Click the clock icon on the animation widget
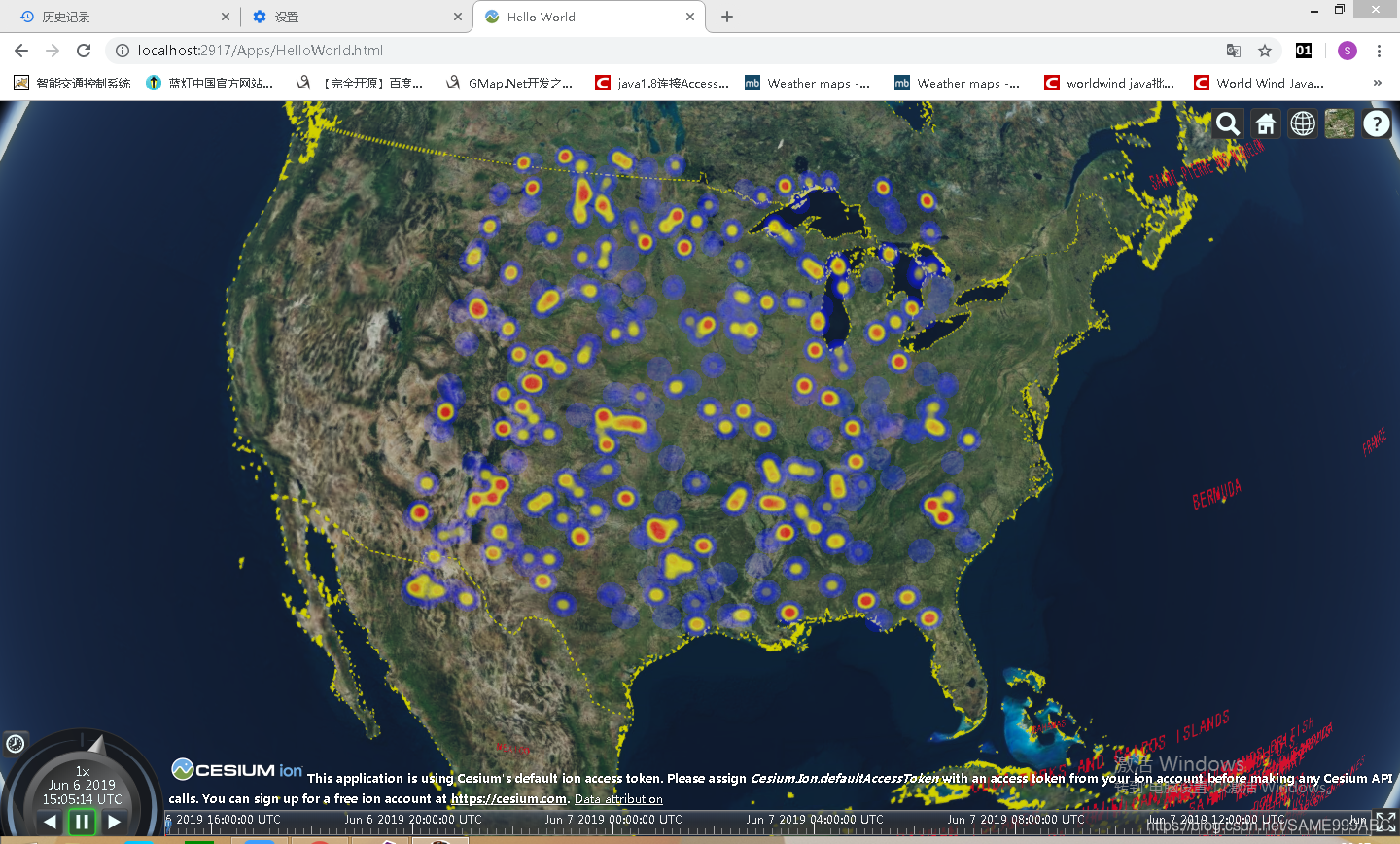 coord(16,743)
